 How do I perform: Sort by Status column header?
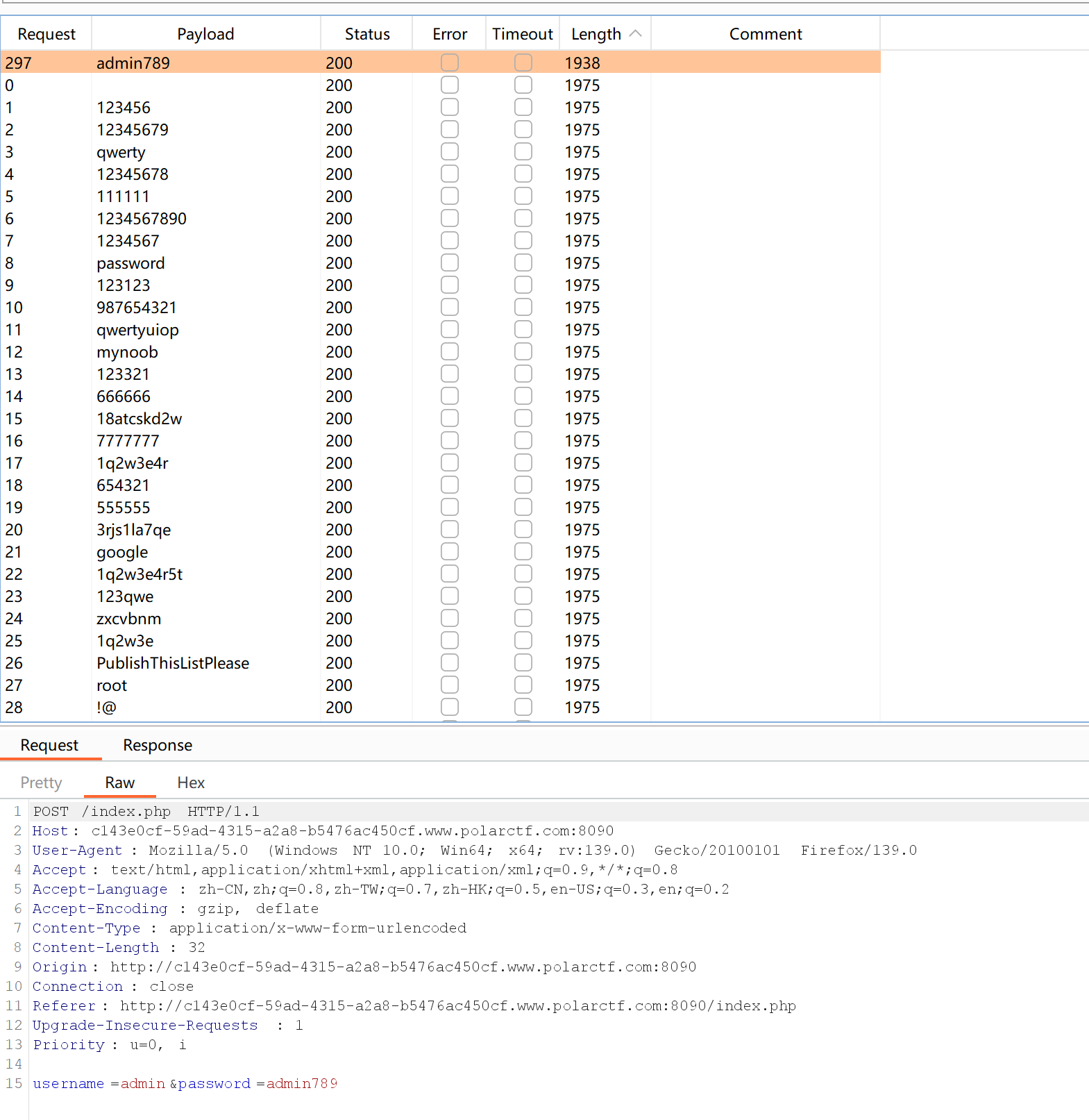[367, 33]
